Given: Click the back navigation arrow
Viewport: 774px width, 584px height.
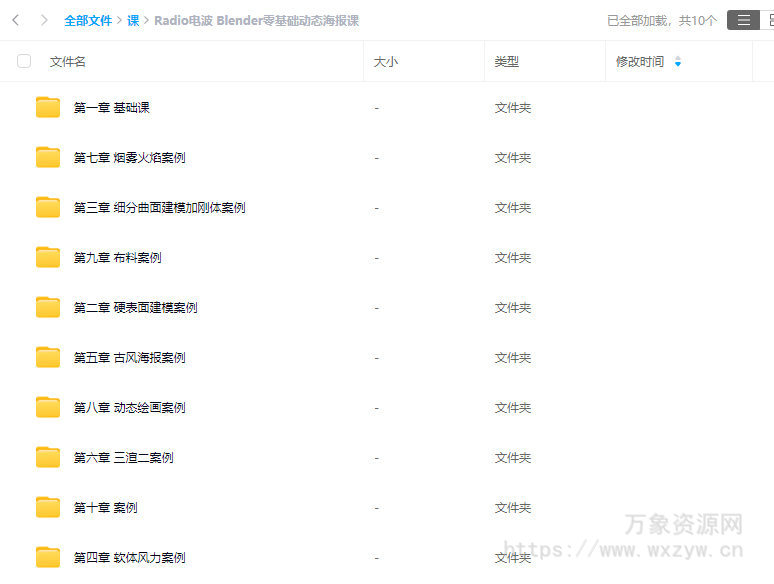Looking at the screenshot, I should (x=16, y=20).
